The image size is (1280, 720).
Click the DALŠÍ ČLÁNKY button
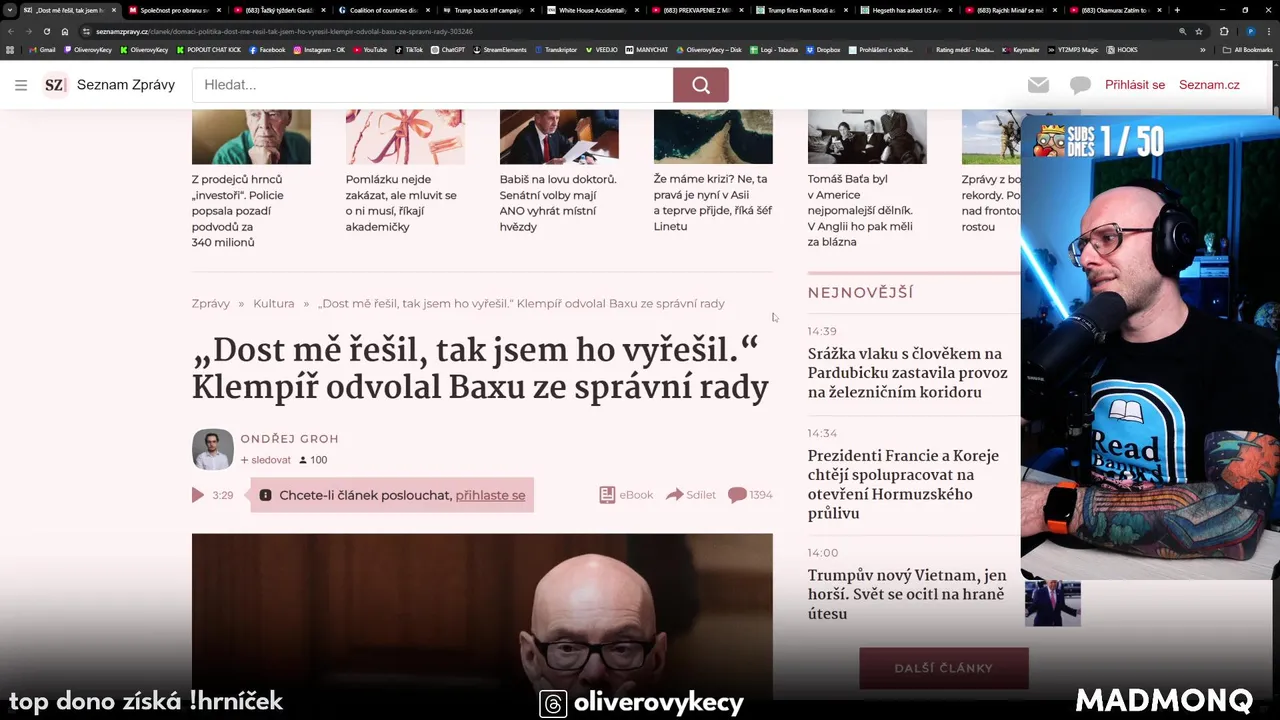[x=944, y=668]
